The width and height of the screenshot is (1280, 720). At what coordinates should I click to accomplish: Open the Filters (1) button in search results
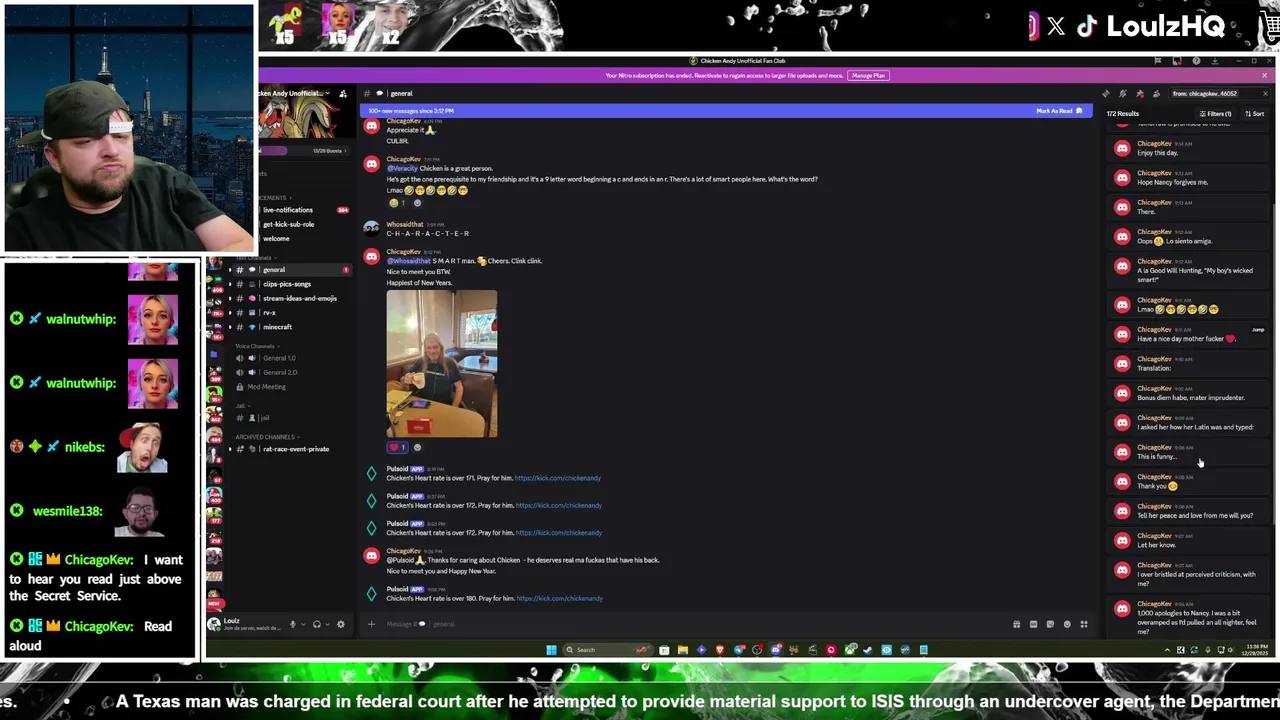tap(1215, 114)
